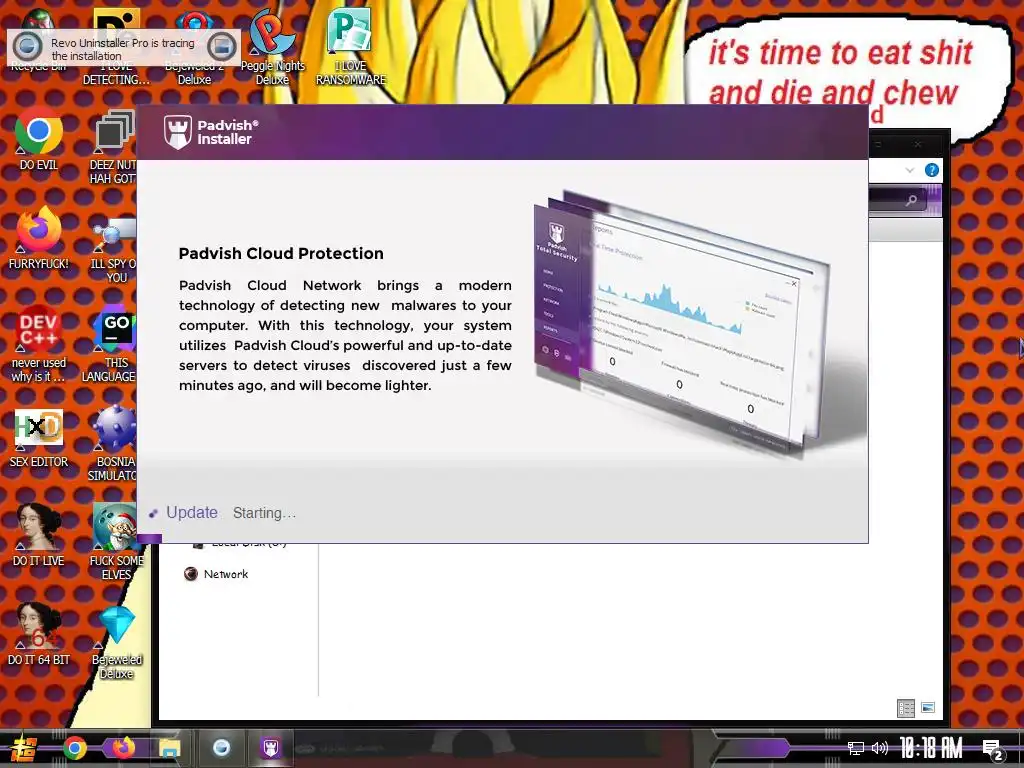Expand the Explorer ribbon chevron

coord(910,170)
